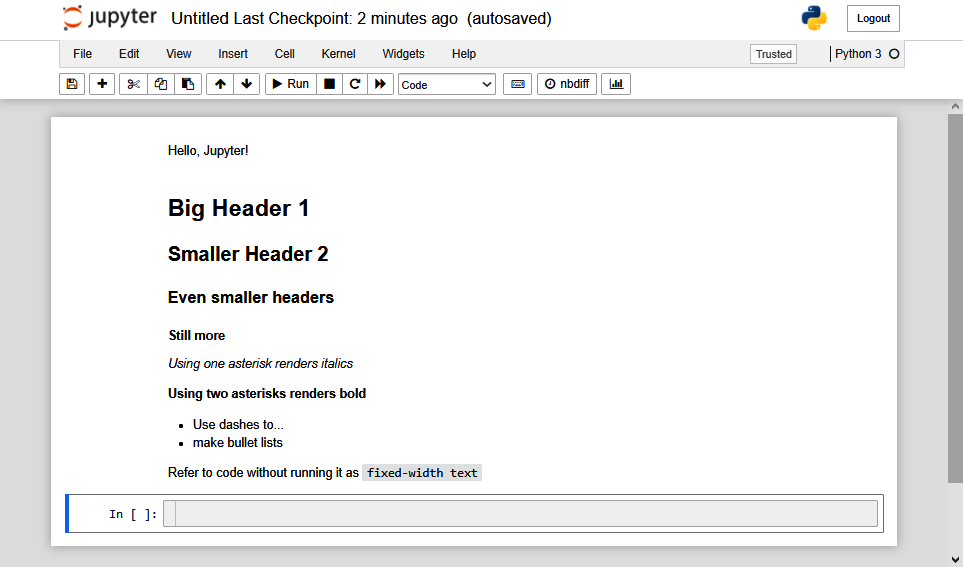Click the Trusted notebook indicator
The image size is (963, 567).
[x=773, y=54]
